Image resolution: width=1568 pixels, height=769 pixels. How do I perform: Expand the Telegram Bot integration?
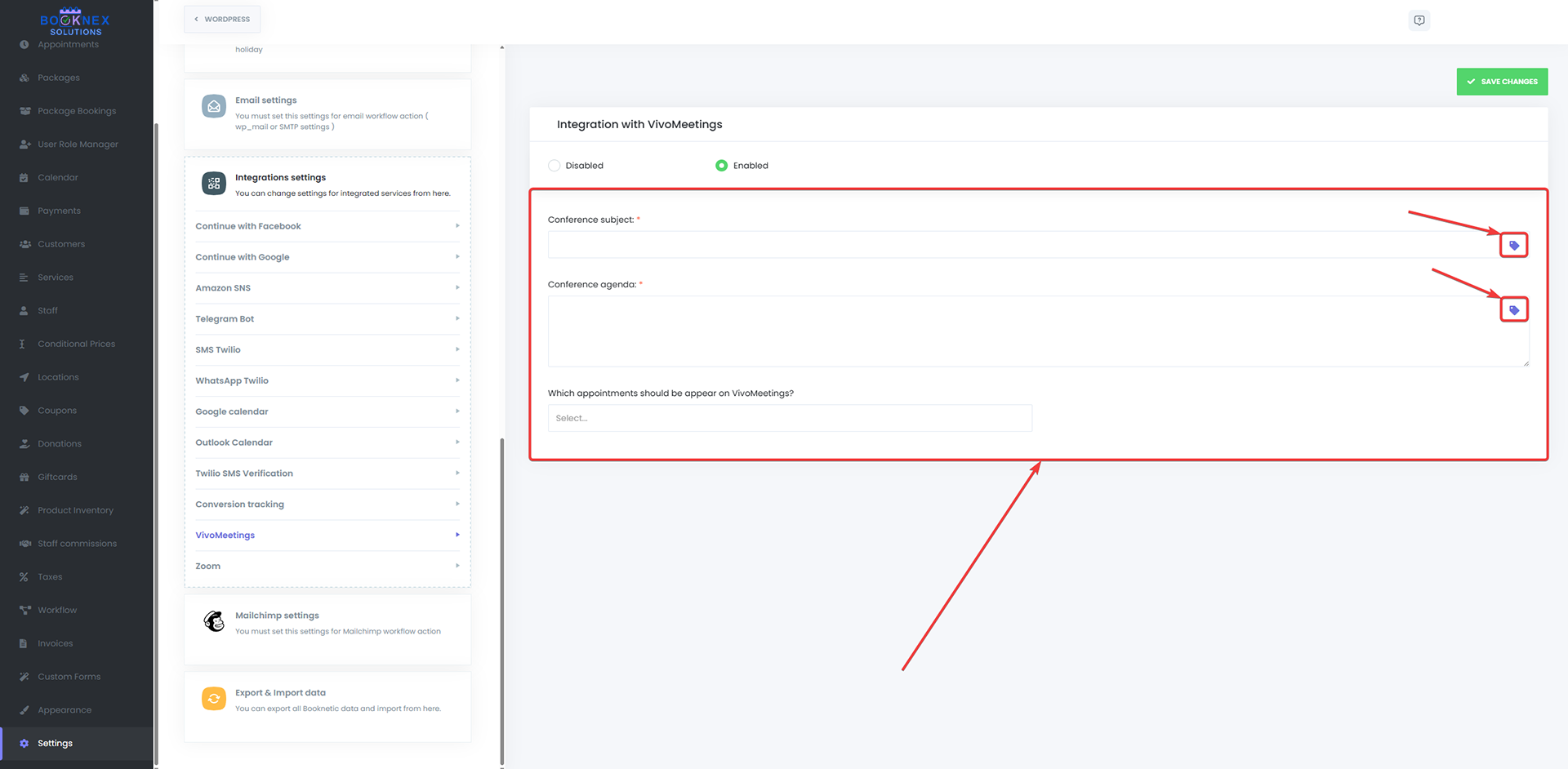(x=225, y=318)
